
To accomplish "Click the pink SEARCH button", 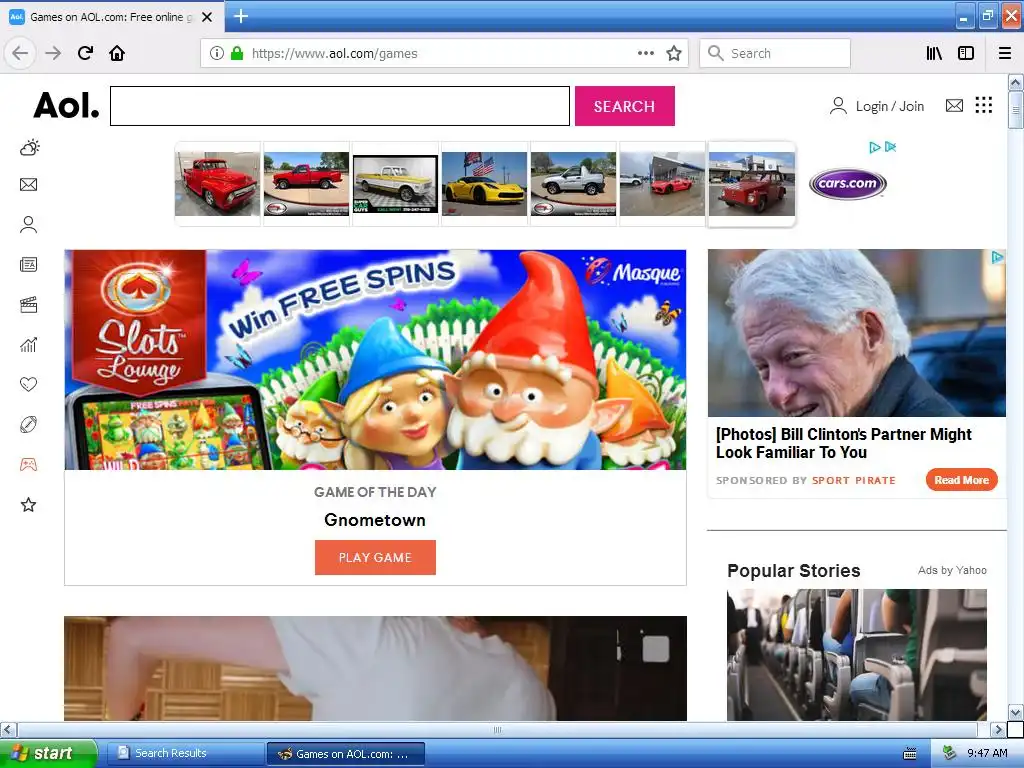I will pos(624,106).
